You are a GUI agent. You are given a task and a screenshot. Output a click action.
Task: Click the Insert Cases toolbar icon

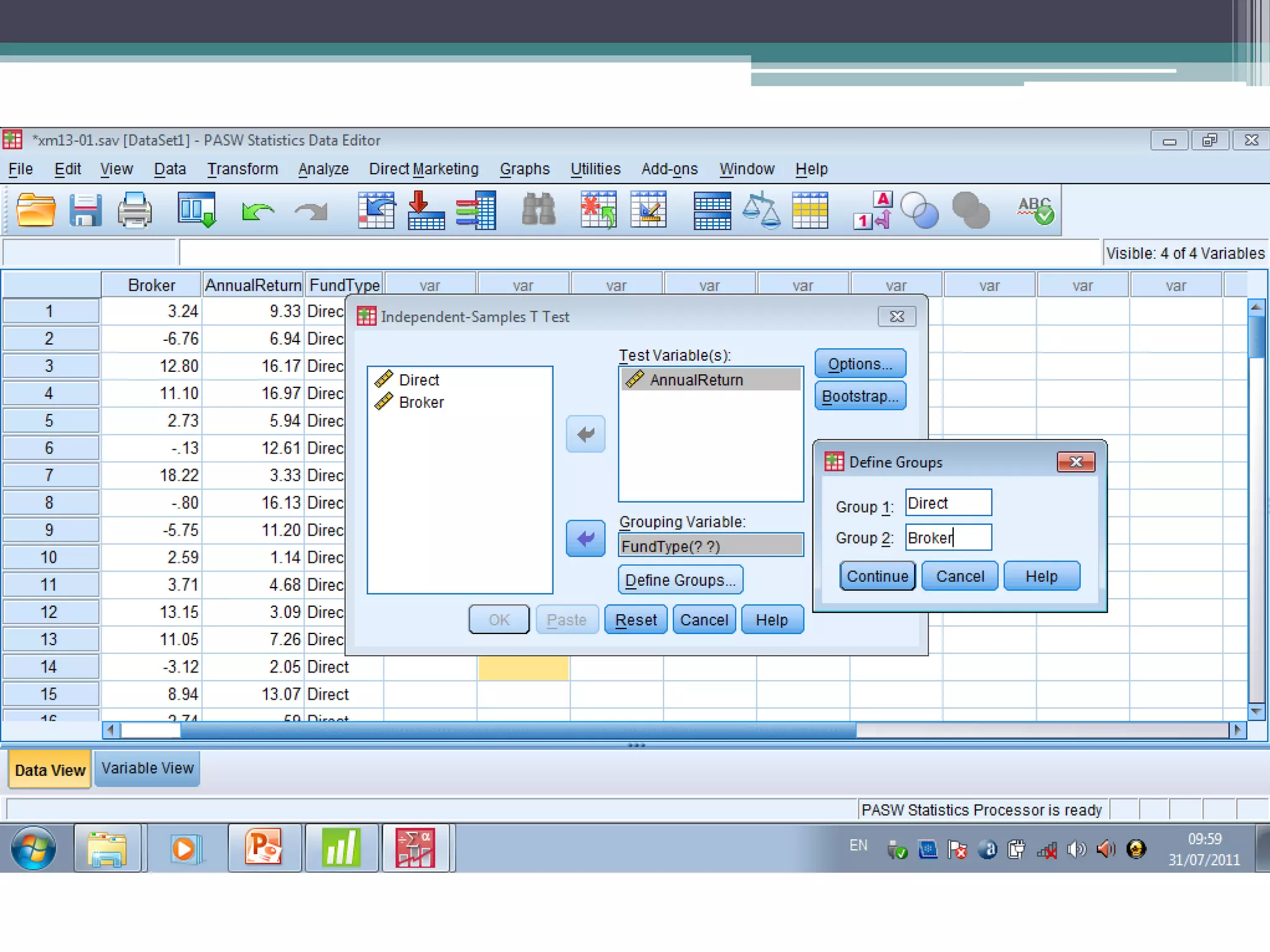[598, 210]
